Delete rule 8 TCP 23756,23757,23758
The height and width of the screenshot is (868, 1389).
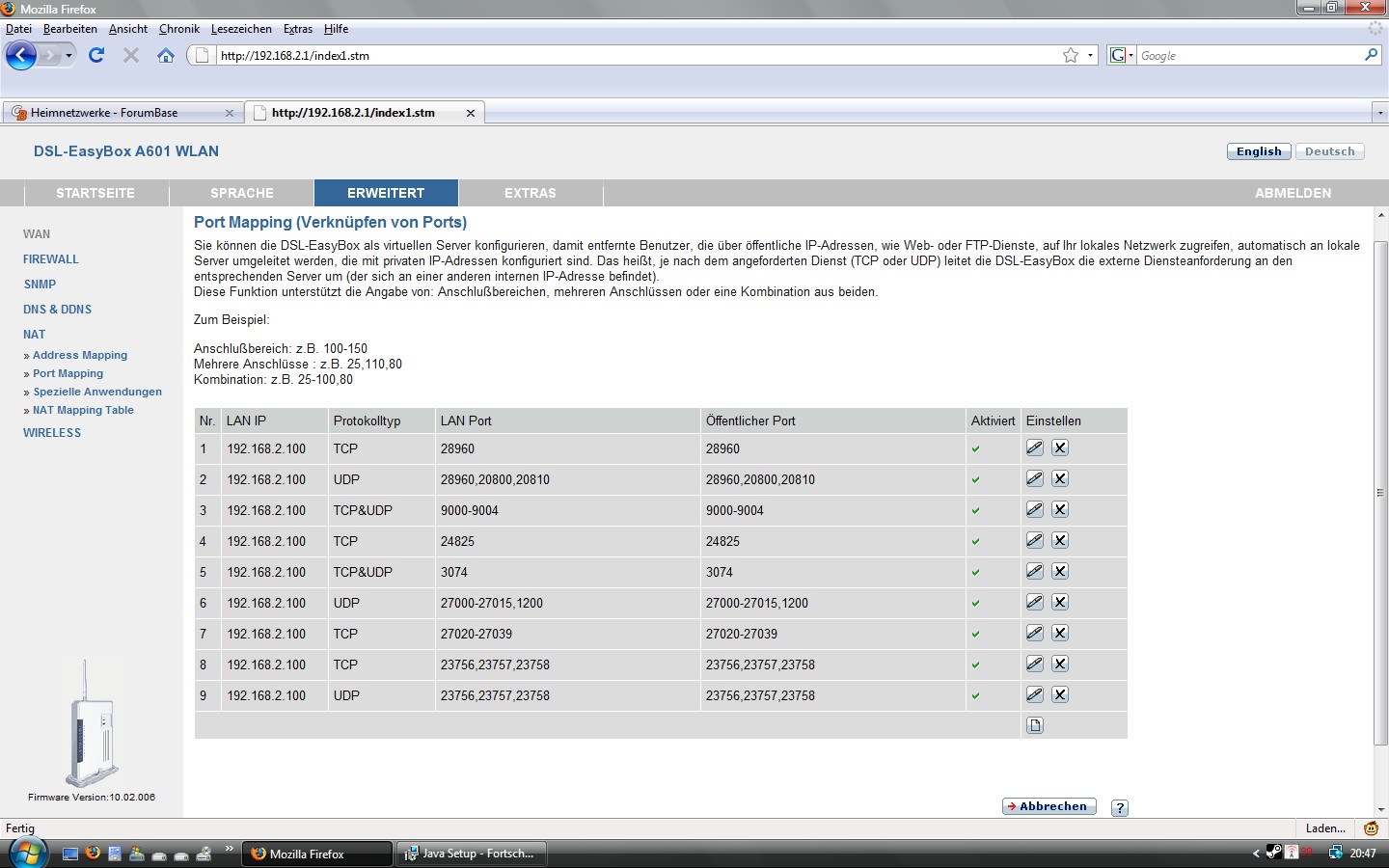click(1060, 664)
